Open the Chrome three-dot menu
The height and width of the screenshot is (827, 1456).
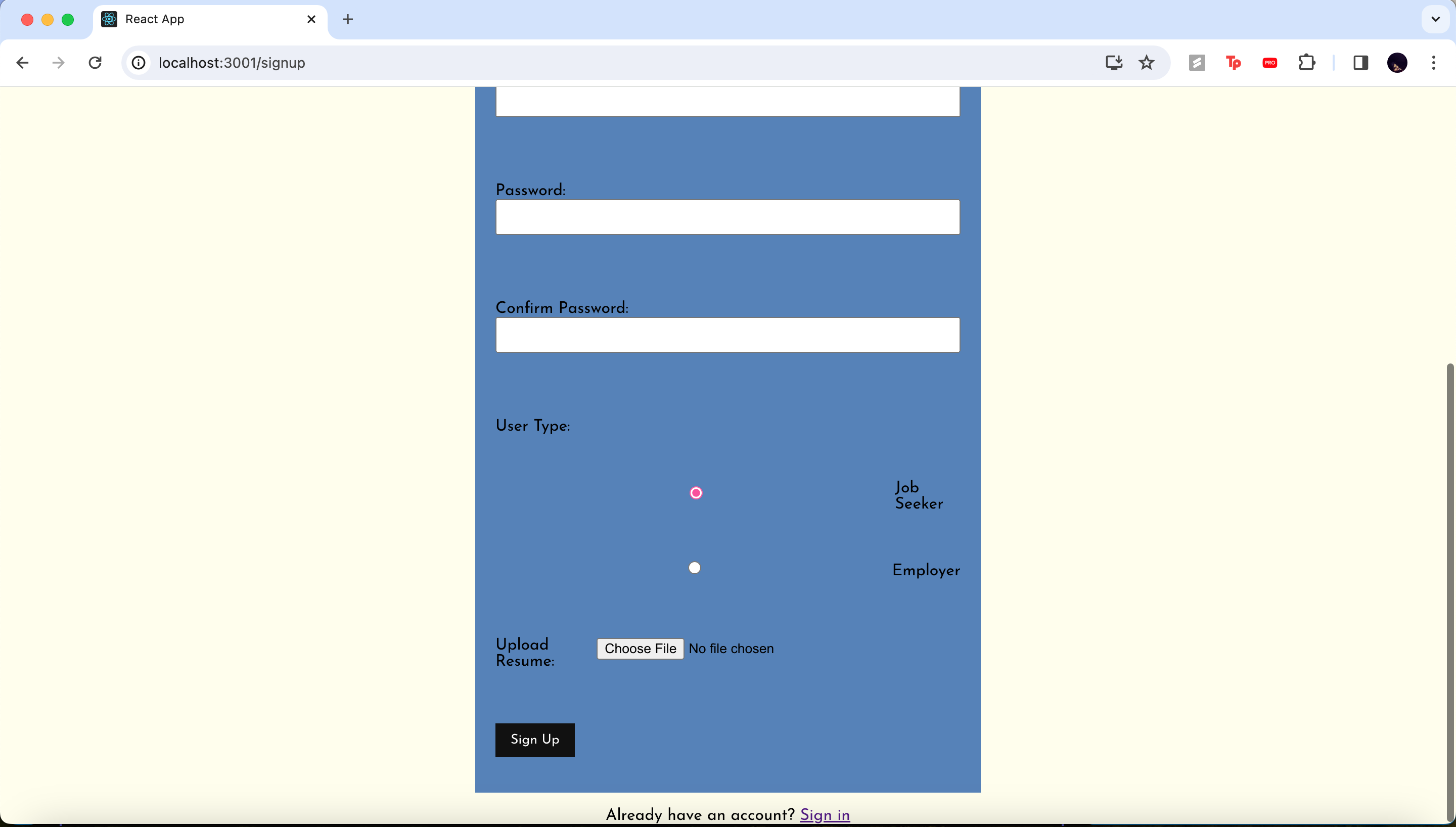pyautogui.click(x=1433, y=63)
